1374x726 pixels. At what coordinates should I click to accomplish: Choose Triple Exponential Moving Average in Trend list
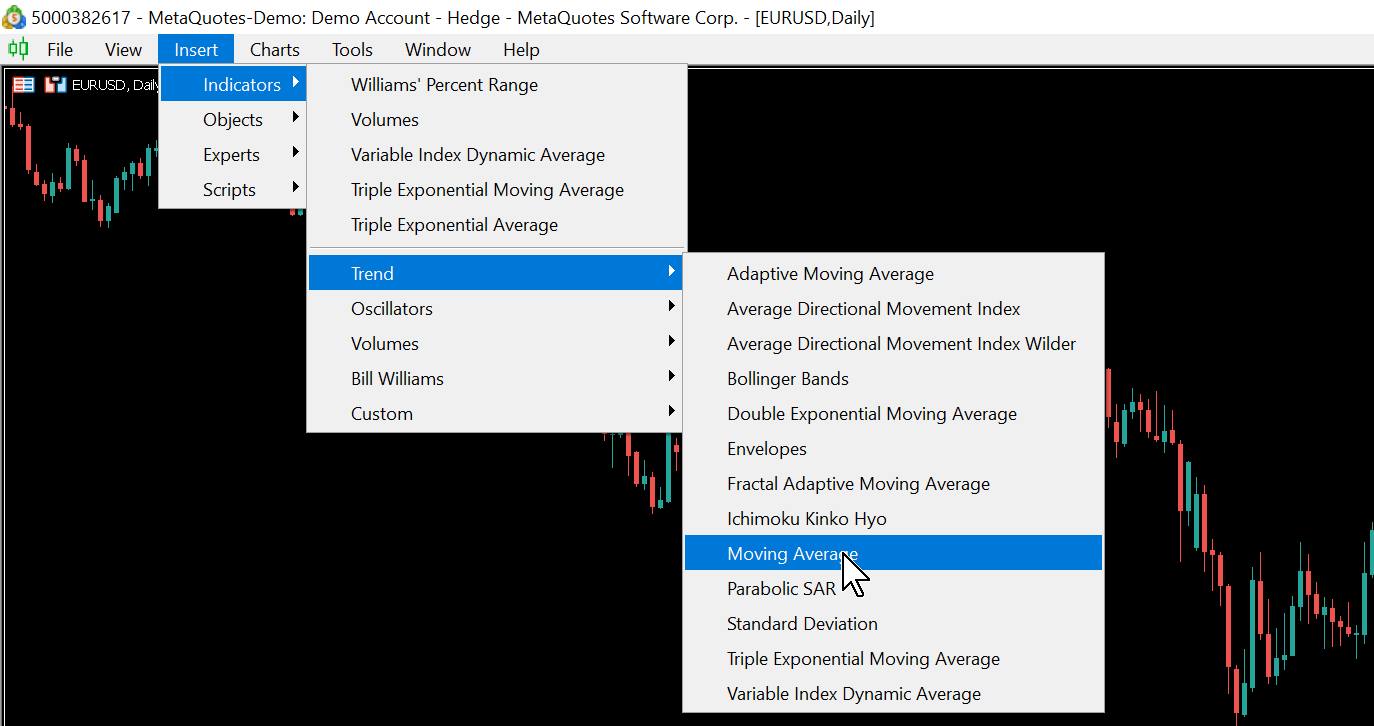click(893, 658)
